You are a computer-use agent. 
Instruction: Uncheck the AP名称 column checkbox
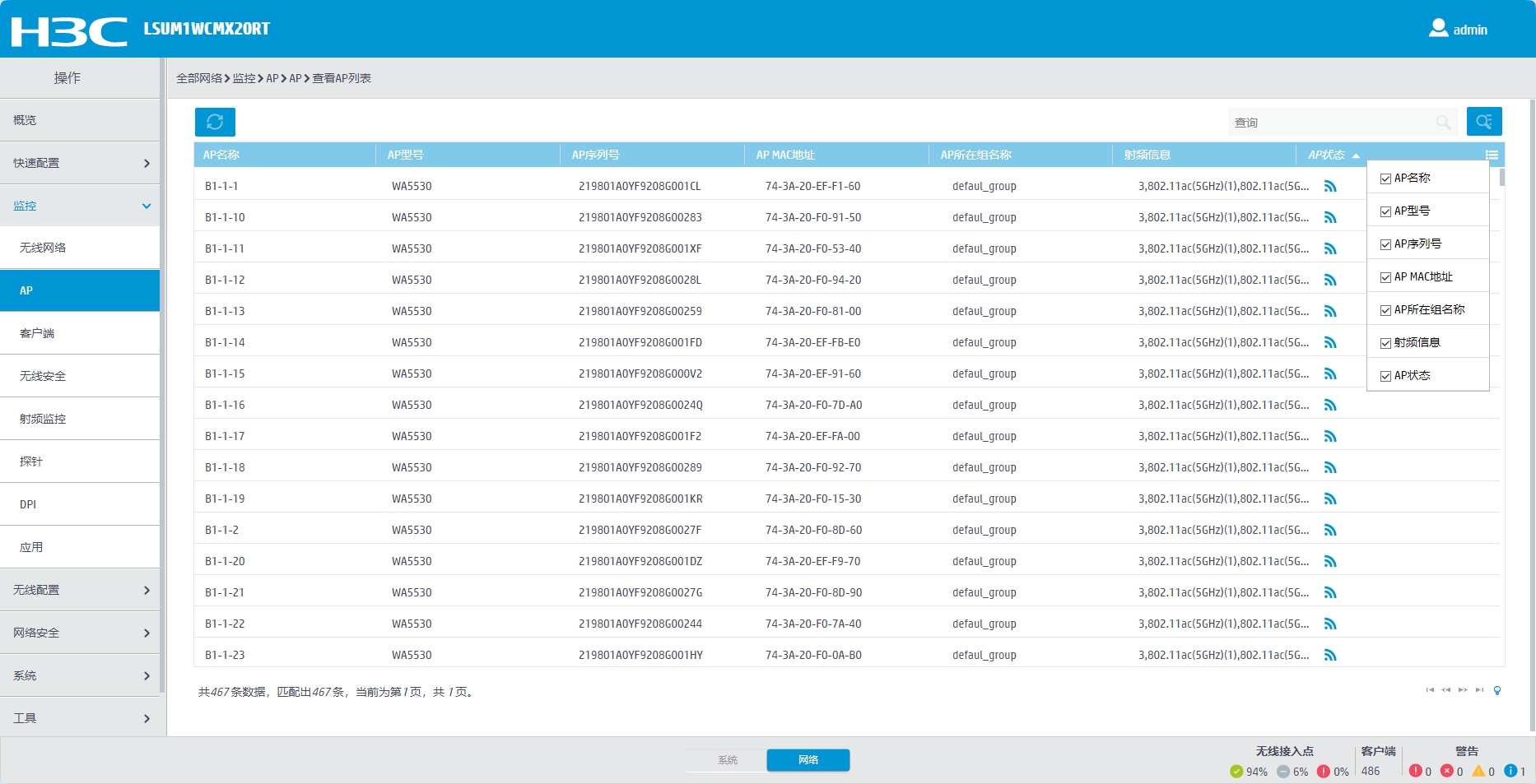pyautogui.click(x=1385, y=179)
